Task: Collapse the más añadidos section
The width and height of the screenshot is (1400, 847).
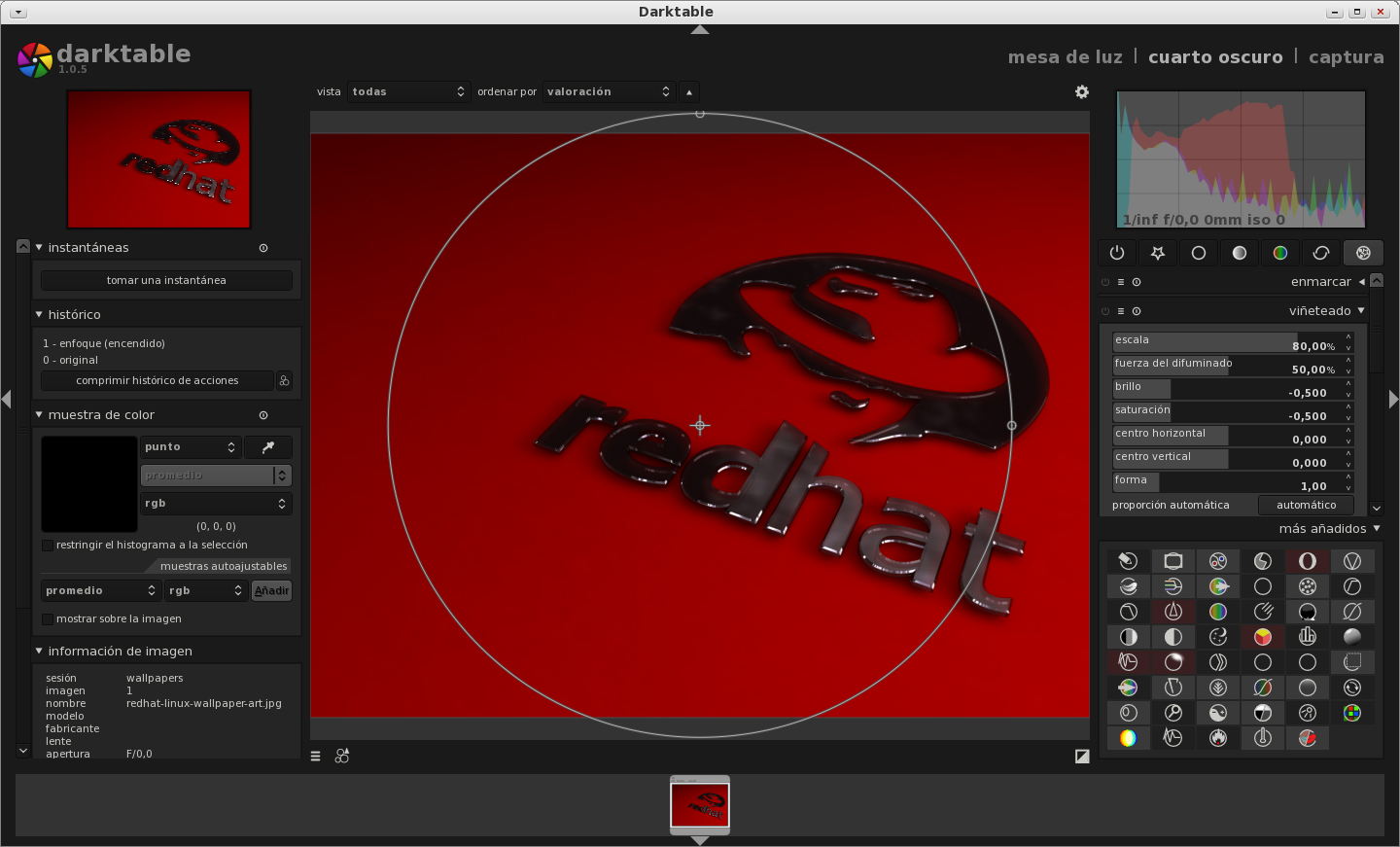Action: [1376, 529]
